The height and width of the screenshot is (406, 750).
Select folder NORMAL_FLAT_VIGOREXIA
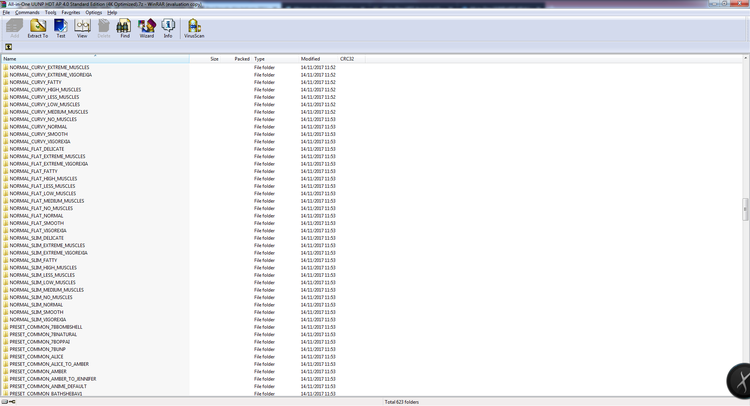(x=38, y=230)
